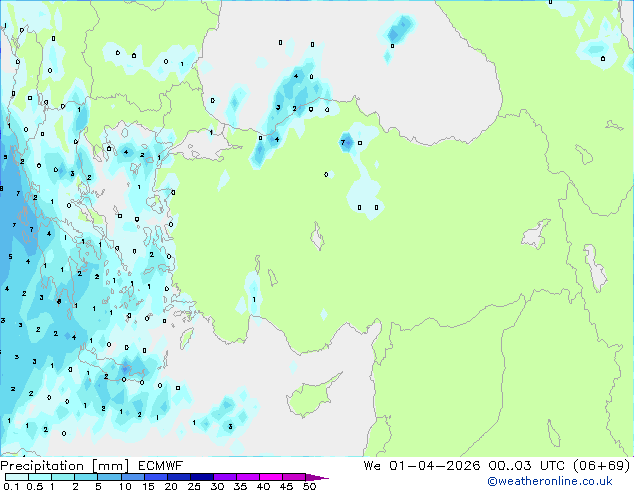
Task: Click the '30' legend scale label
Action: coord(217,486)
